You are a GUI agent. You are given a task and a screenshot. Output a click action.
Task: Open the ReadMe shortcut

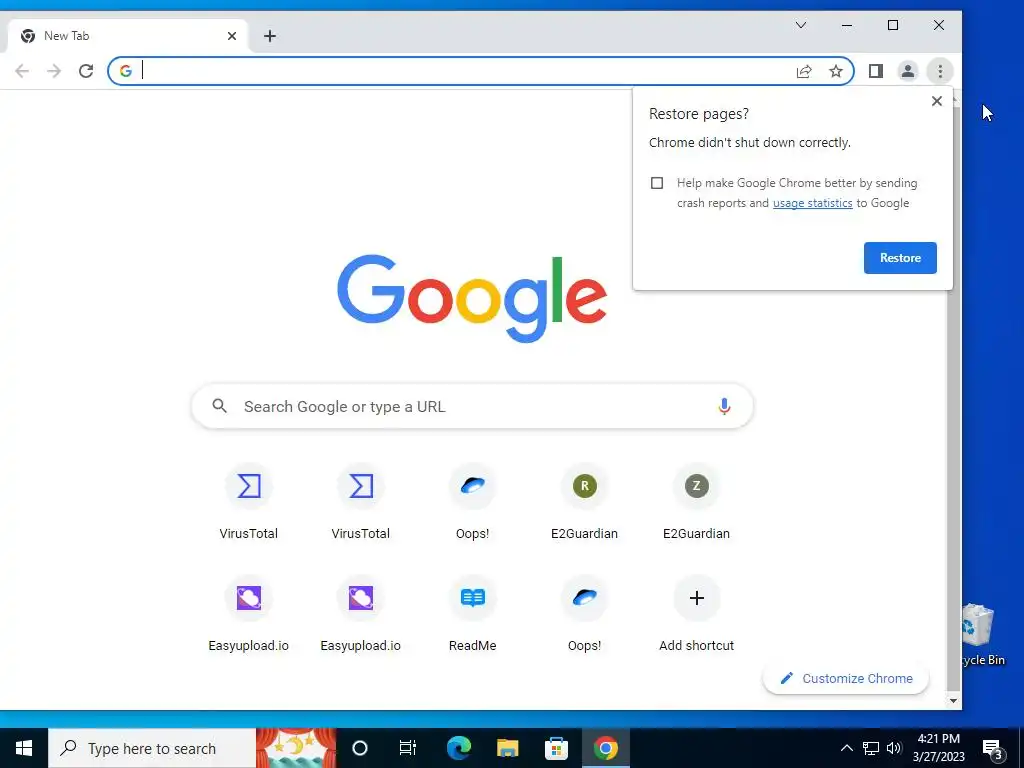tap(472, 614)
